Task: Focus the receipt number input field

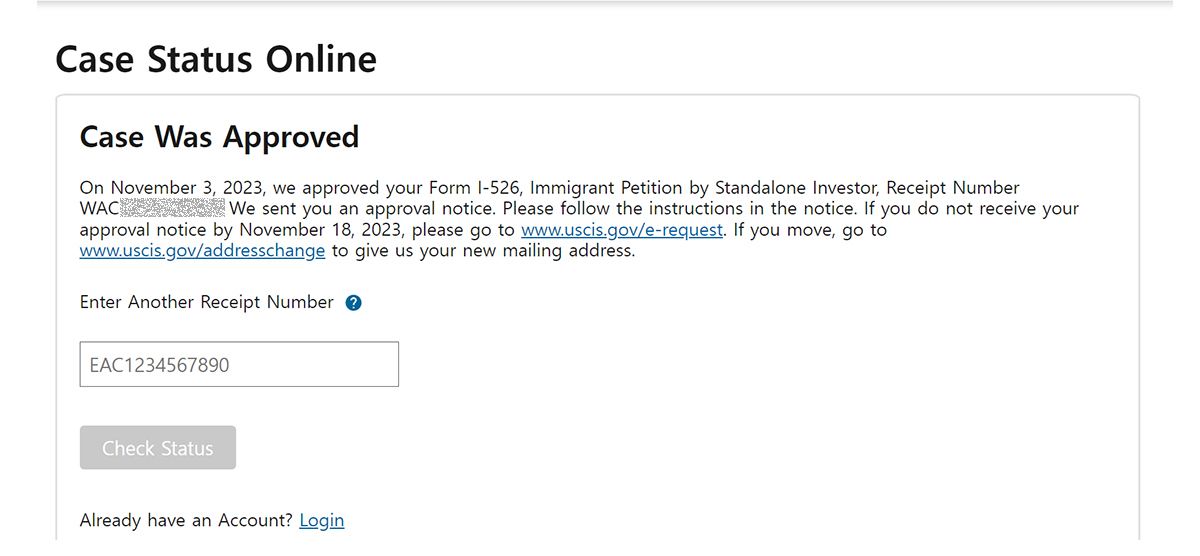Action: pyautogui.click(x=239, y=365)
